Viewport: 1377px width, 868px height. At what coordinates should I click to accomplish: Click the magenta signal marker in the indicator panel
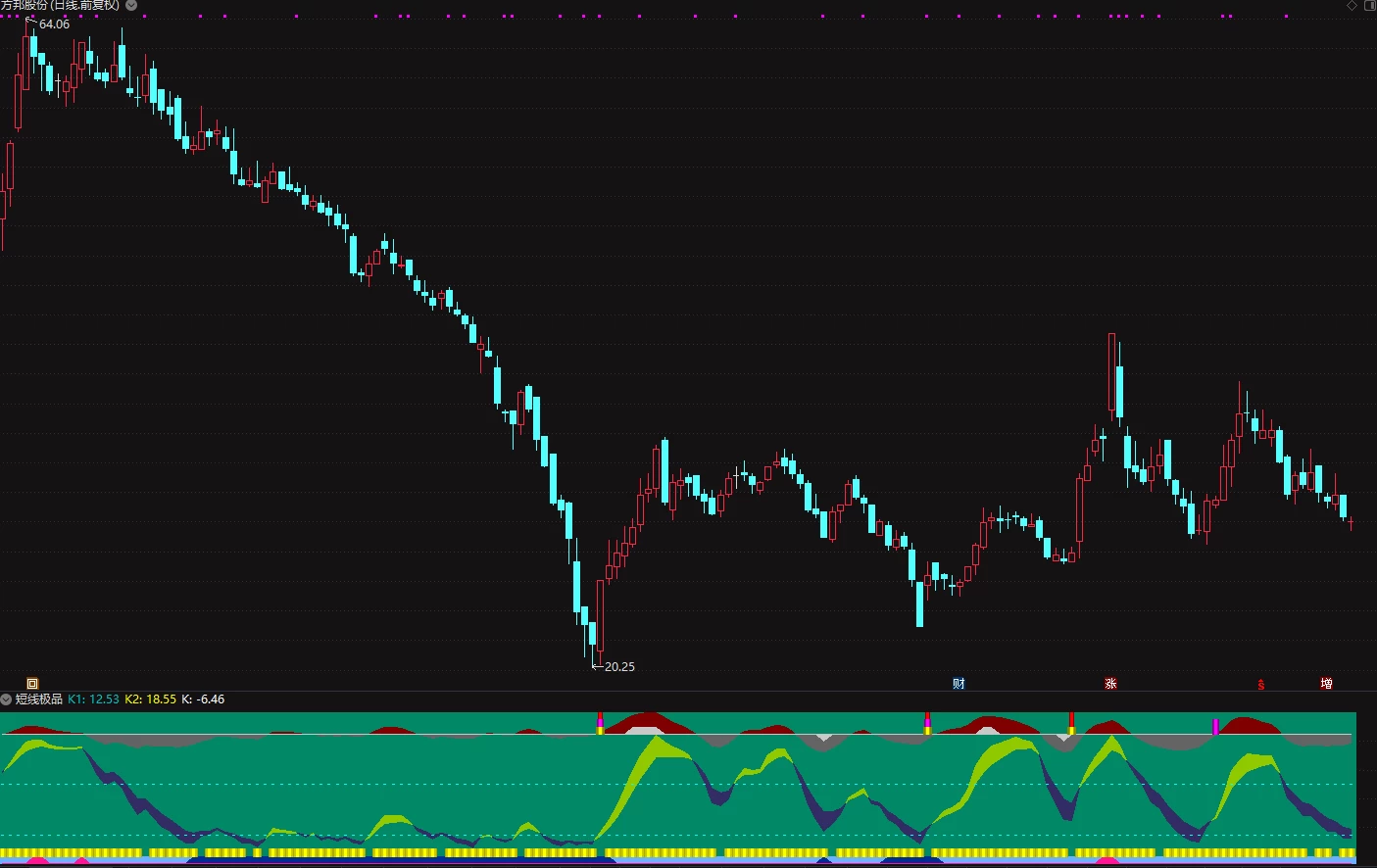(x=1215, y=726)
